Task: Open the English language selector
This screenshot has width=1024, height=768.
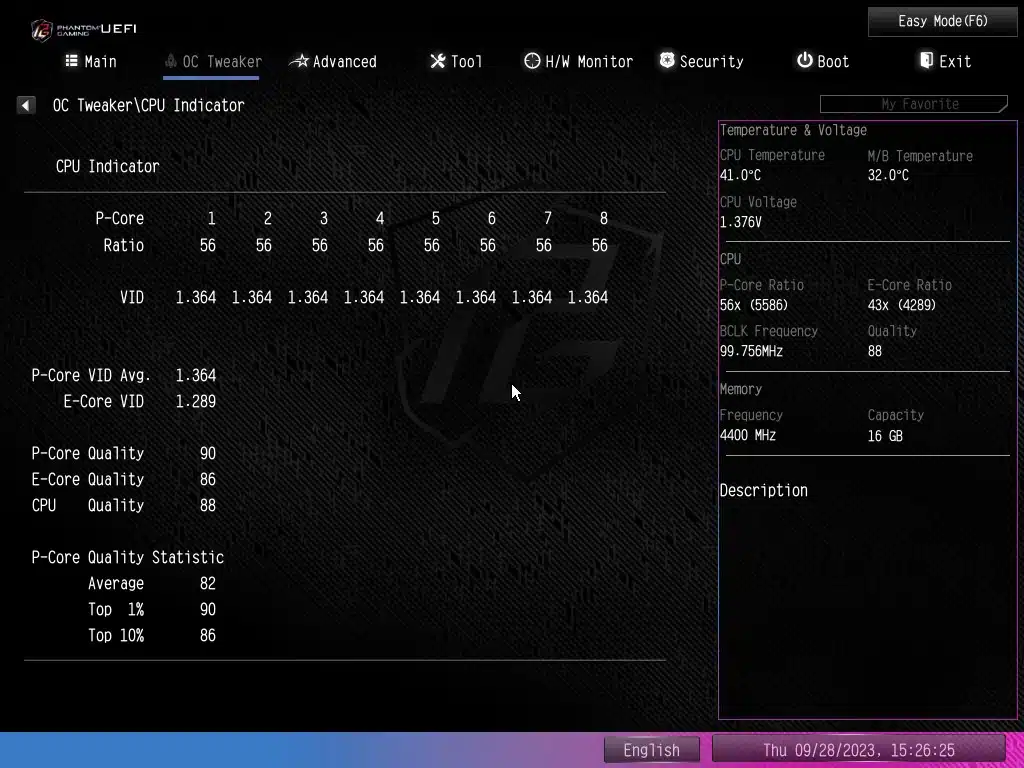Action: tap(651, 750)
